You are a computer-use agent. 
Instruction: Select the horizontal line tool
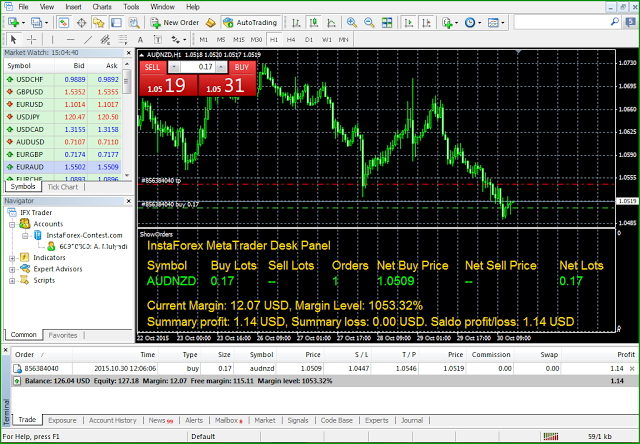70,40
